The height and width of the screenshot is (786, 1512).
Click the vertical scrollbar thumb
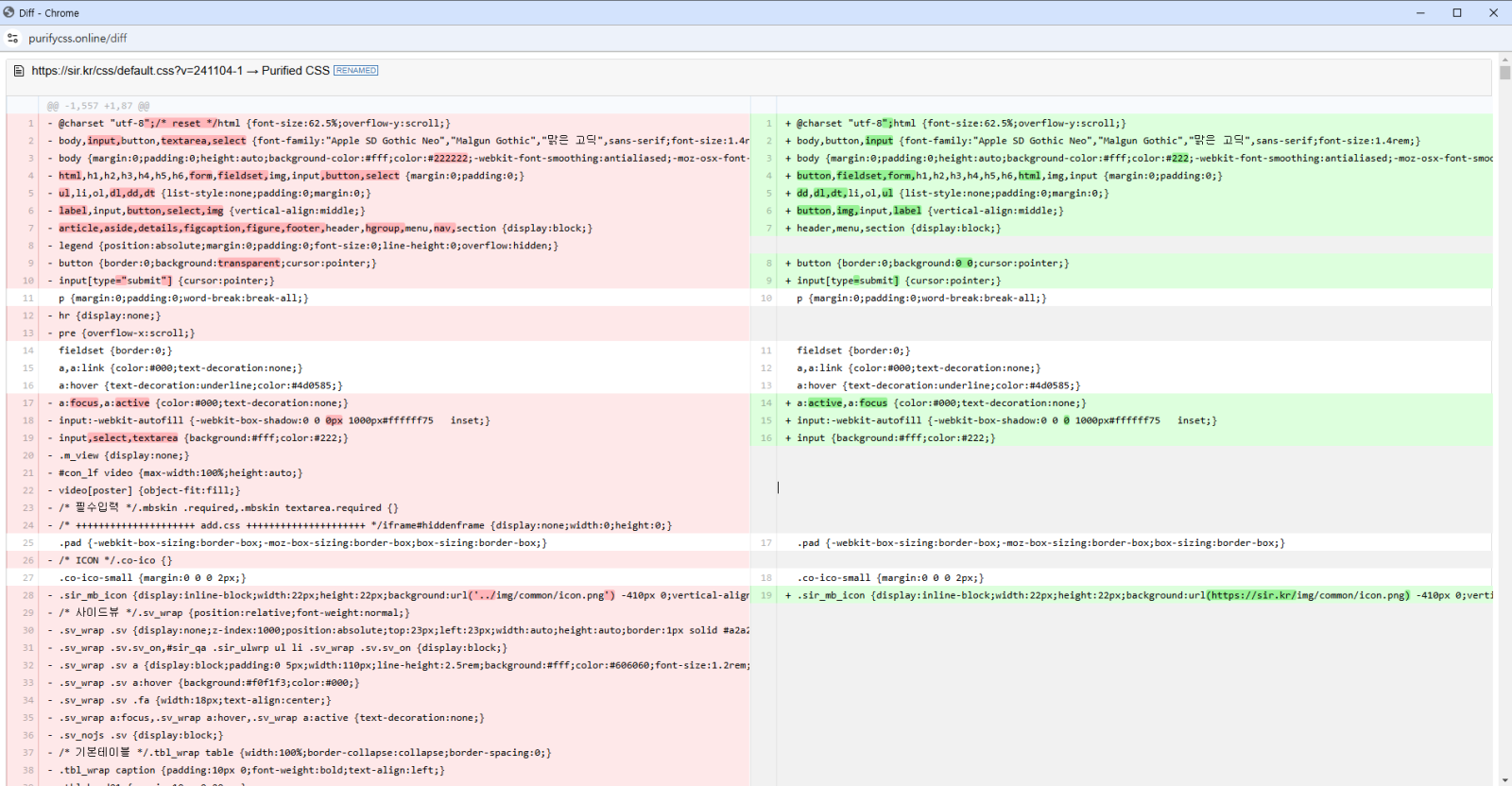[x=1504, y=73]
